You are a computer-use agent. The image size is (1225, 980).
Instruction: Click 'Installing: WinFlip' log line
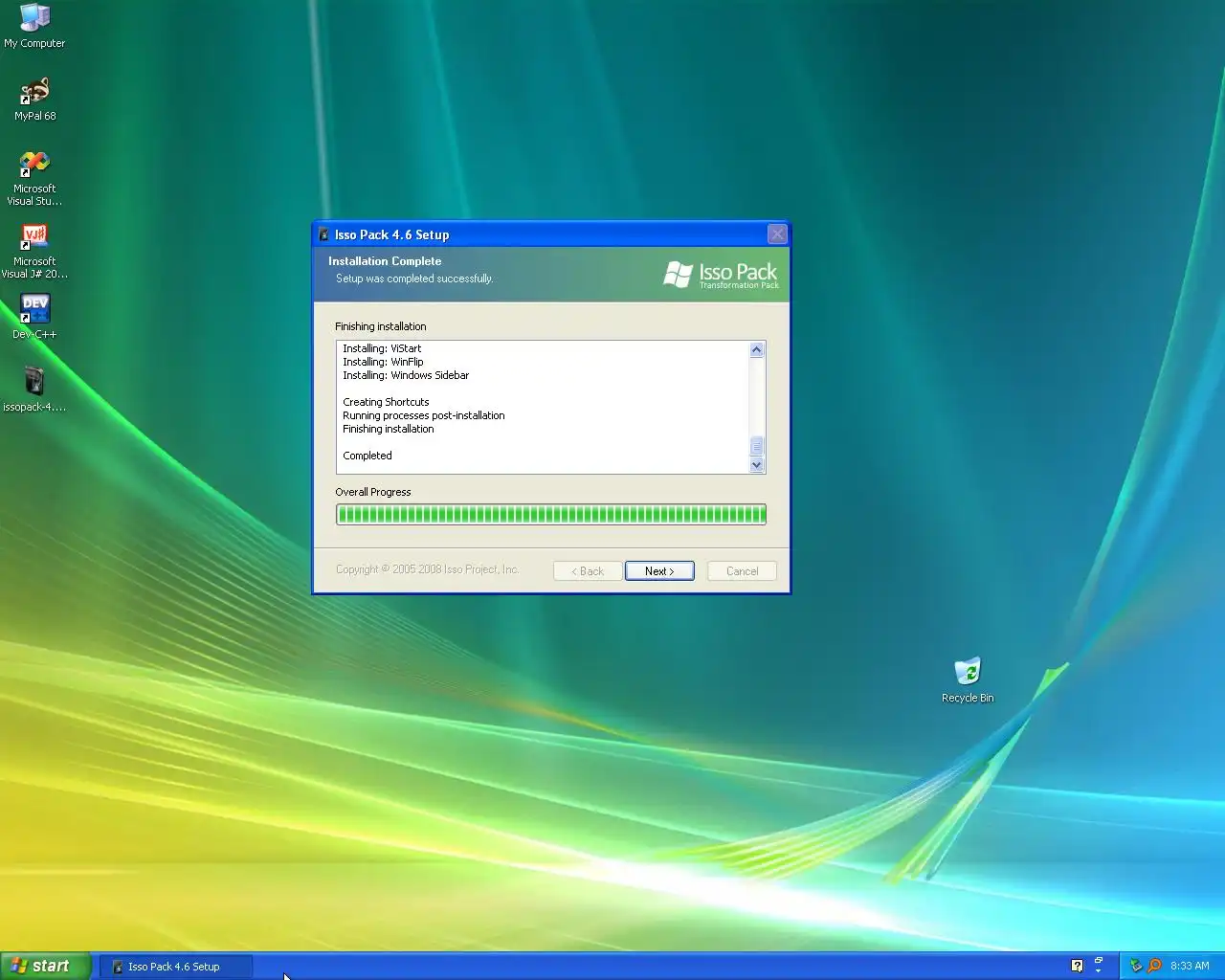(383, 362)
